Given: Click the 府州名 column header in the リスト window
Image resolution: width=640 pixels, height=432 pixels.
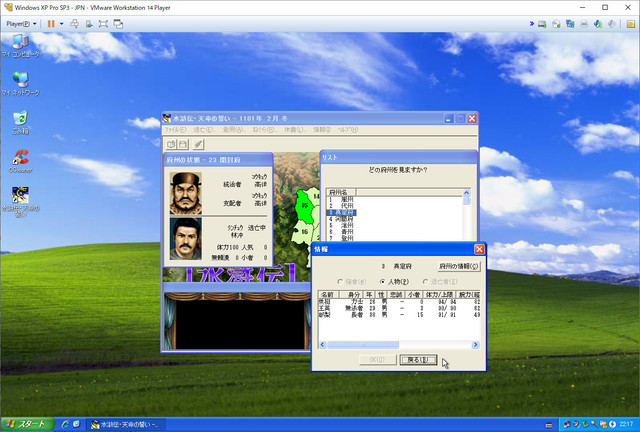Looking at the screenshot, I should (341, 192).
